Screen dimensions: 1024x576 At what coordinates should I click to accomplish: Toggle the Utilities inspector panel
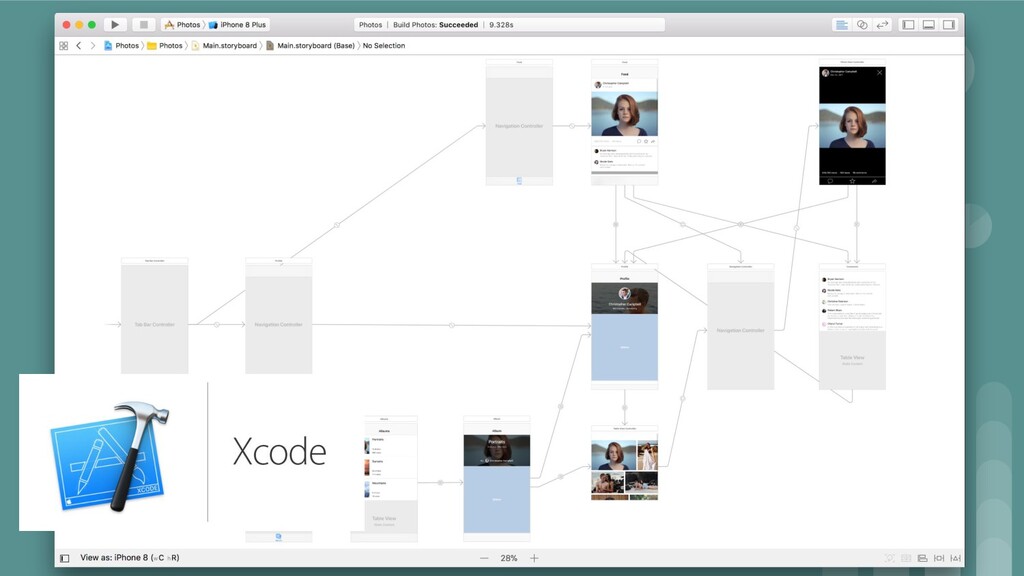(x=949, y=25)
